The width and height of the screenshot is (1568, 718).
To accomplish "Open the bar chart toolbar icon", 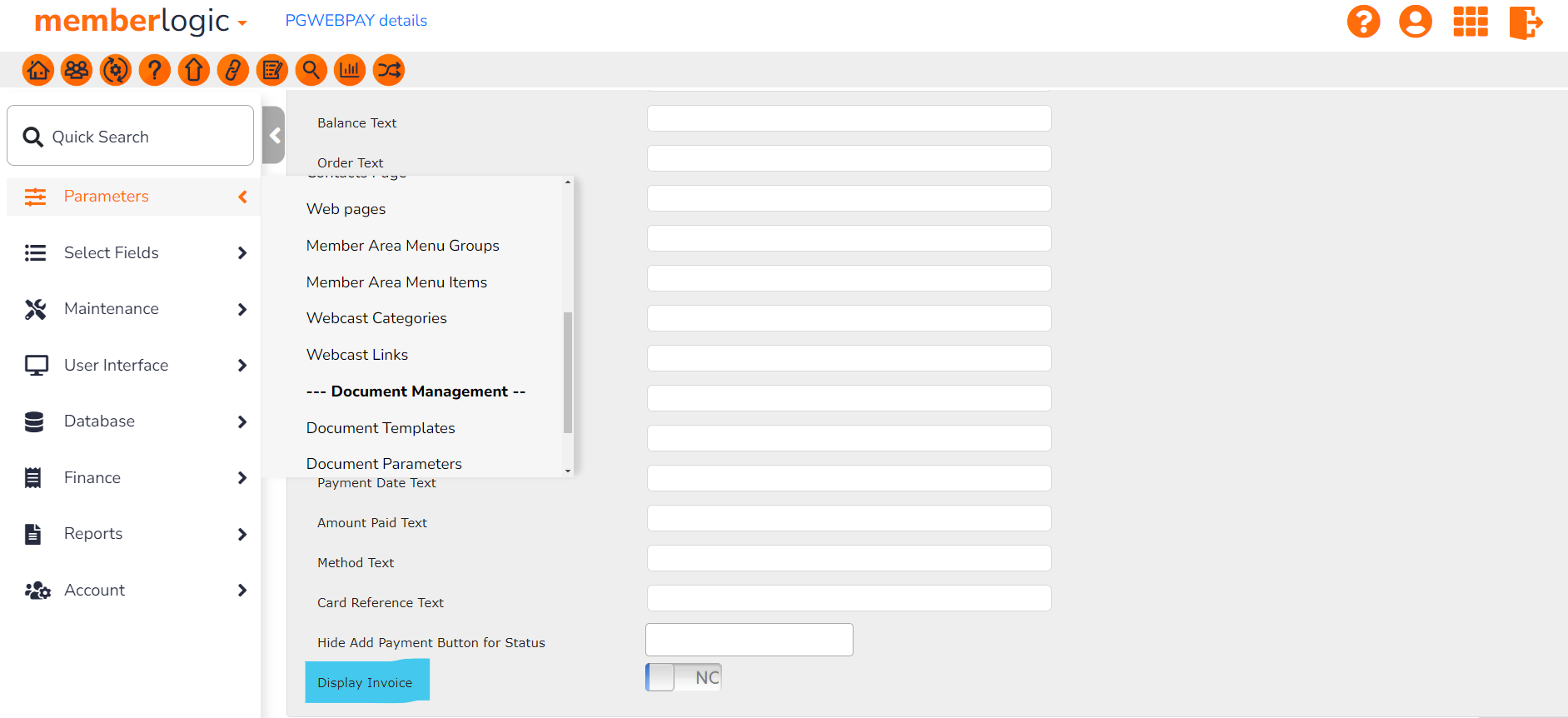I will 350,71.
